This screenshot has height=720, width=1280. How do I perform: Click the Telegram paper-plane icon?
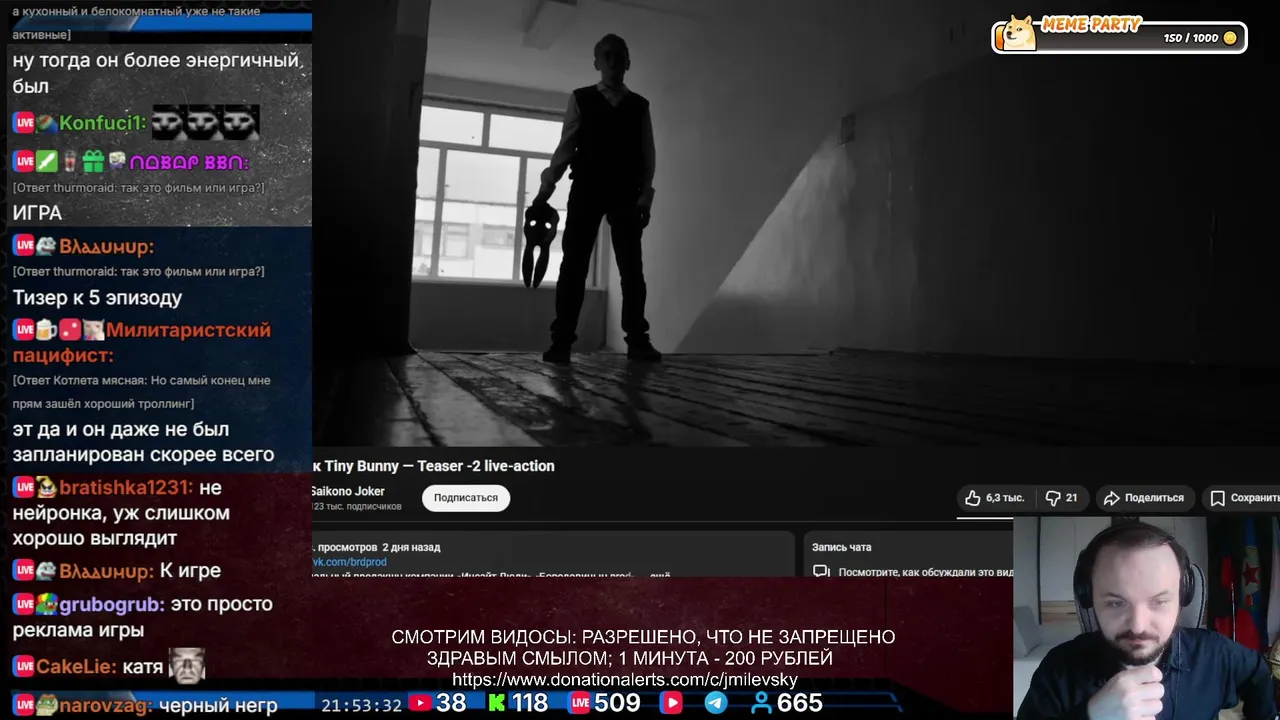[x=716, y=703]
